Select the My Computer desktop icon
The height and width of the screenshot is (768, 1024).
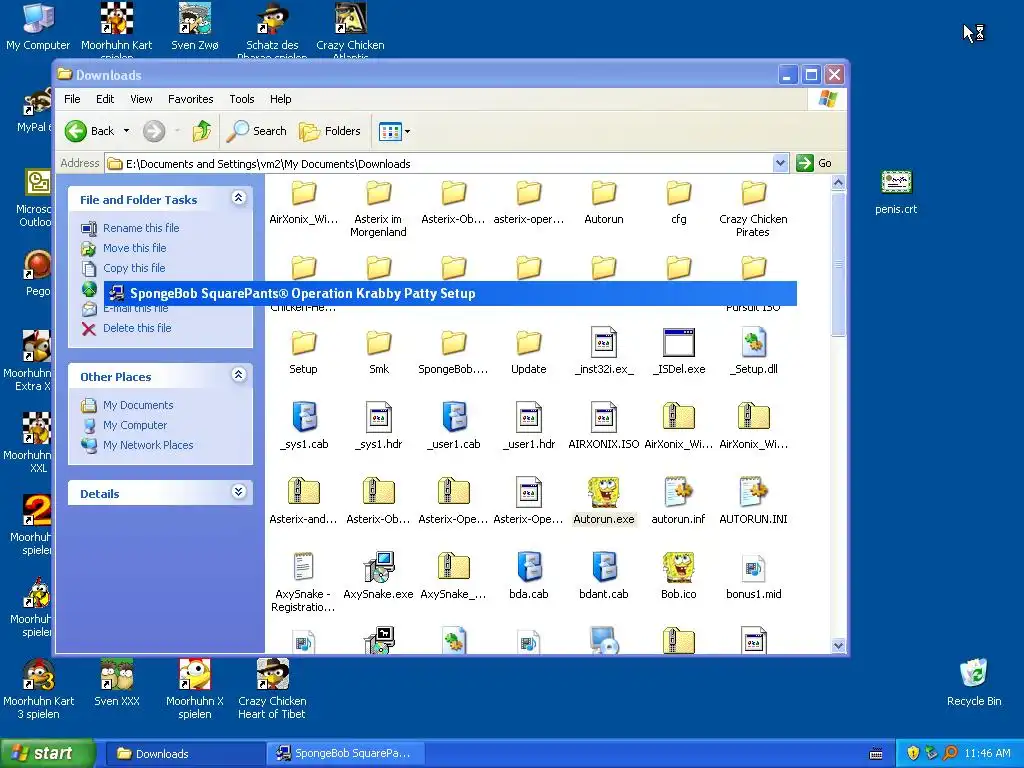pos(38,27)
